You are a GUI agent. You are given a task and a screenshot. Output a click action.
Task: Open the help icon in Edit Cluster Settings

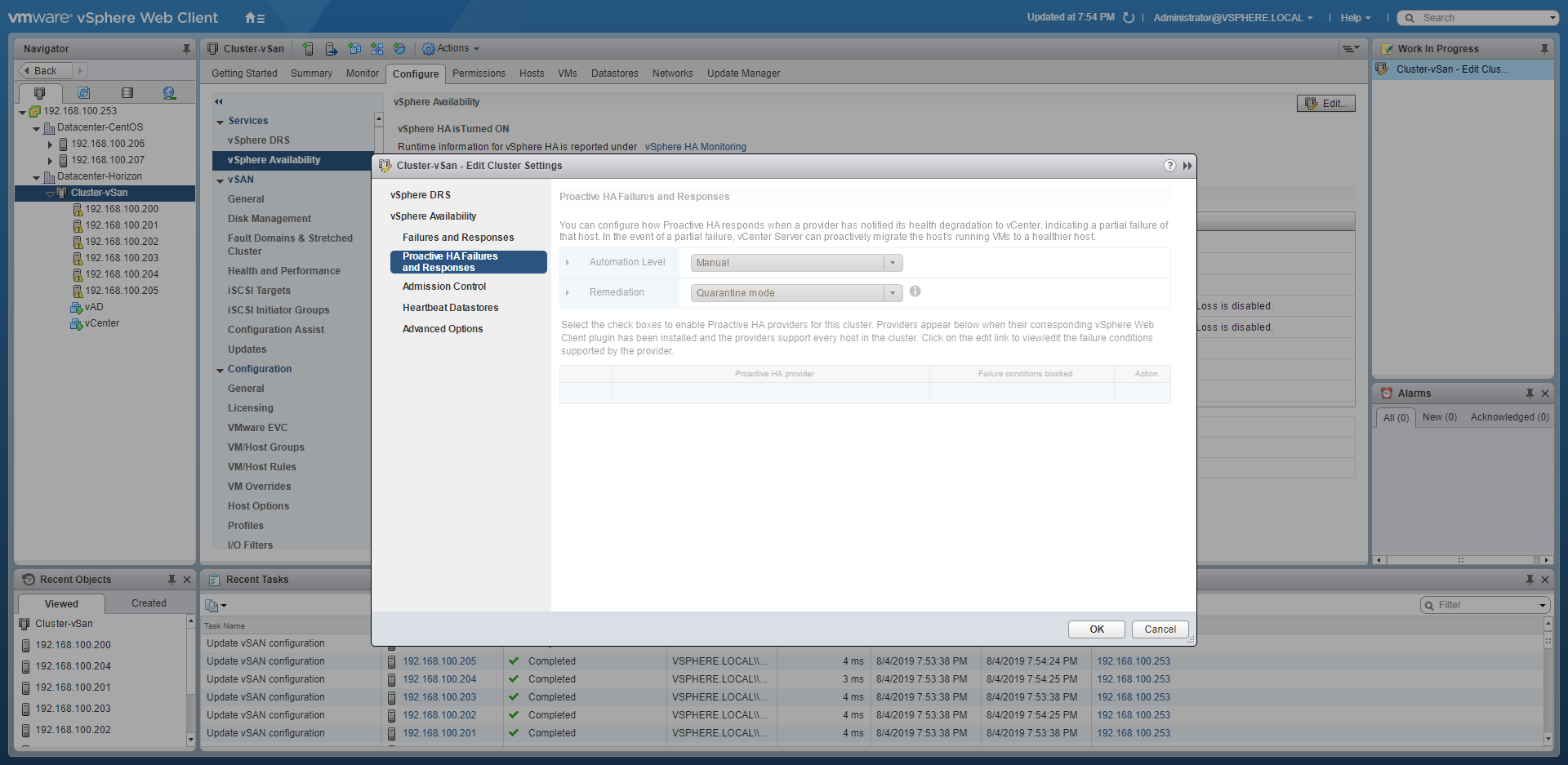coord(1169,166)
